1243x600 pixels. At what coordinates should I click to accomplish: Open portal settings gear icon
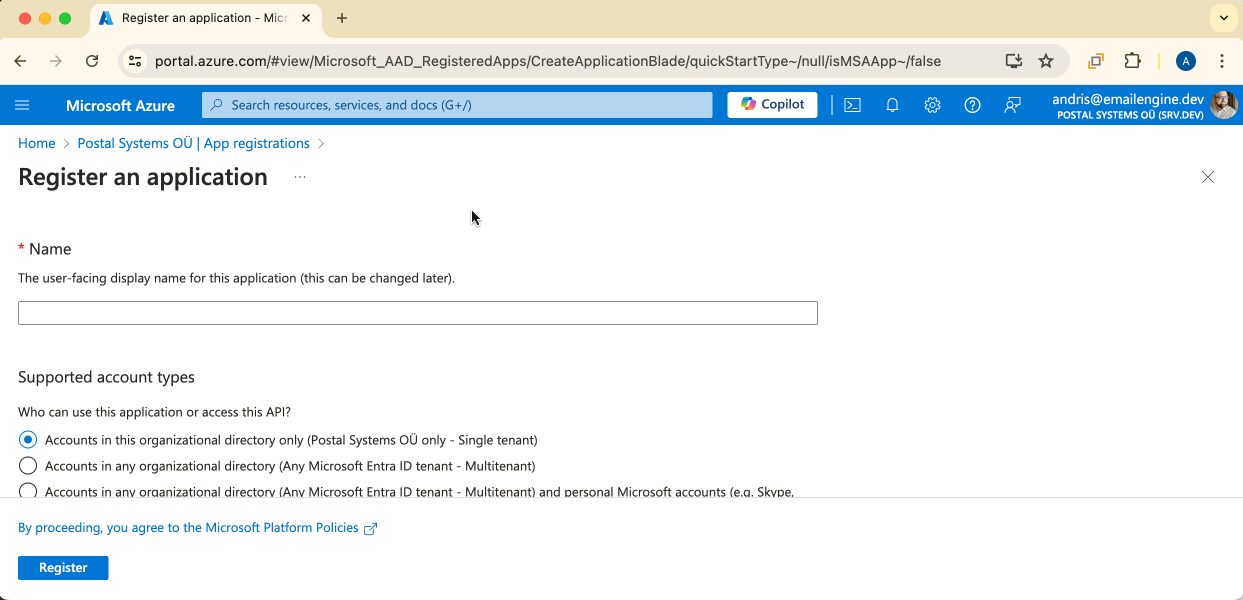(932, 105)
